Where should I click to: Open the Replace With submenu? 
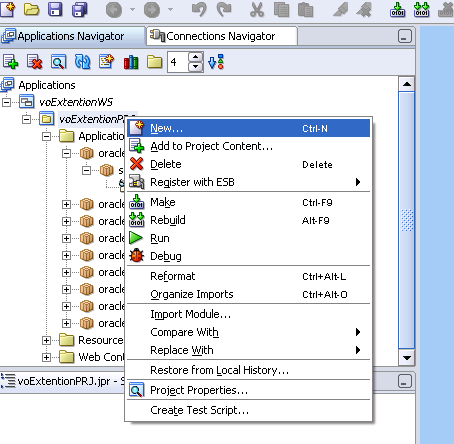pos(249,350)
